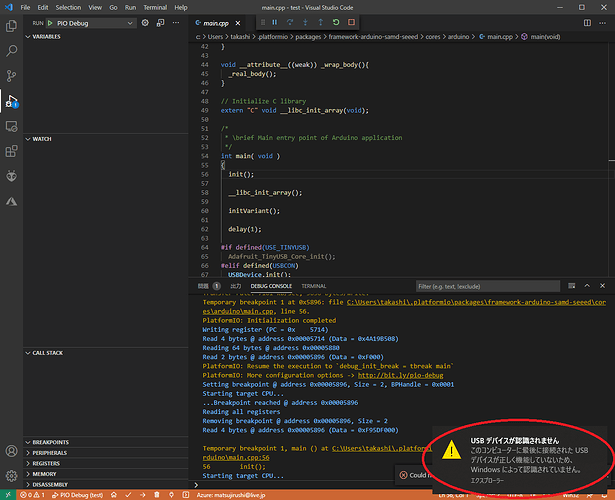615x500 pixels.
Task: Start debugging with green play arrow
Action: pos(50,23)
